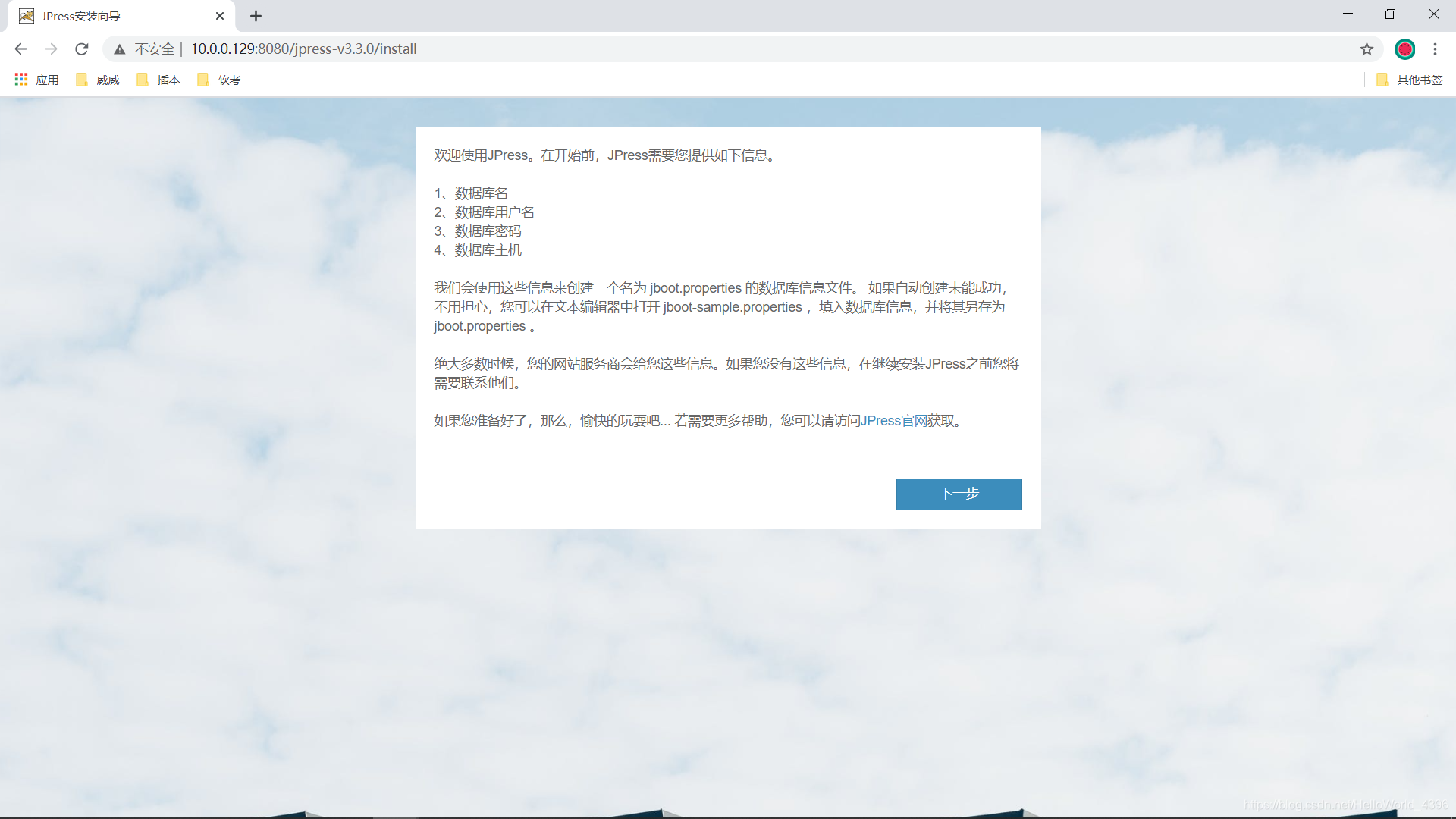Click inside the address bar URL
This screenshot has width=1456, height=819.
coord(303,49)
